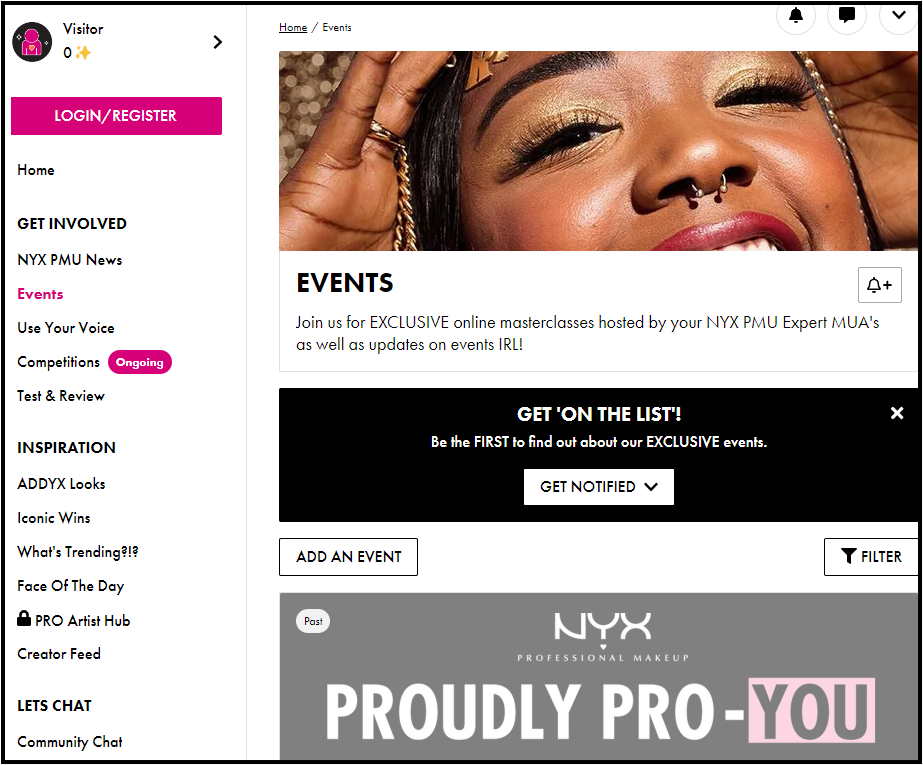Expand the Visitor profile arrow
This screenshot has width=923, height=765.
[x=218, y=42]
